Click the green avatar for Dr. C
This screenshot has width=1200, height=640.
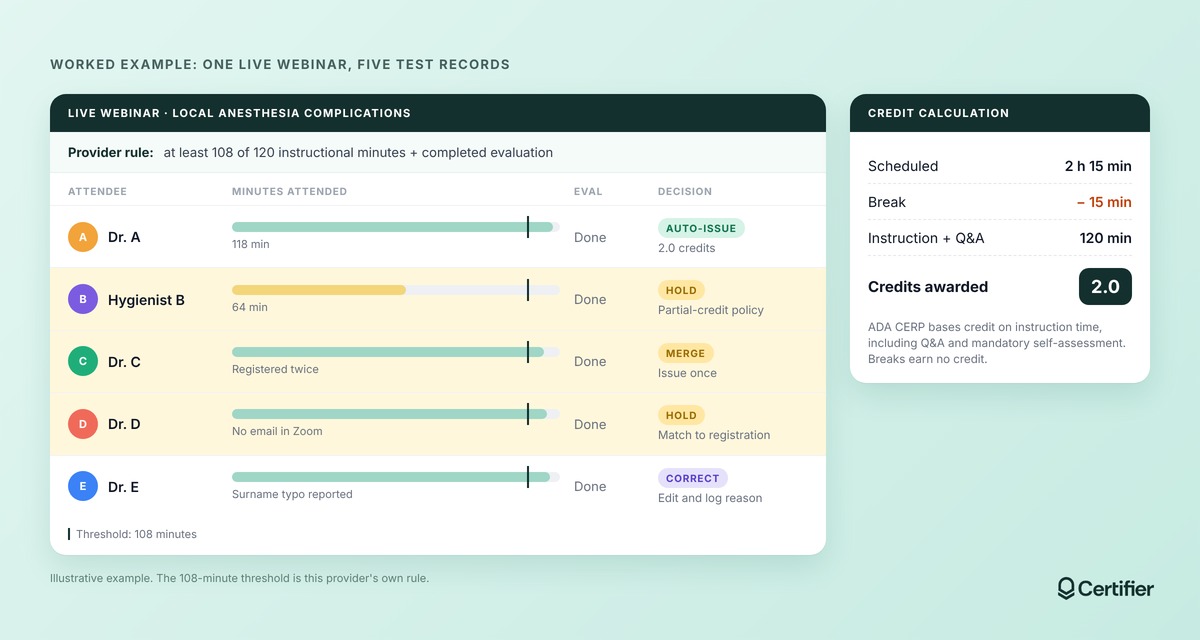[83, 361]
